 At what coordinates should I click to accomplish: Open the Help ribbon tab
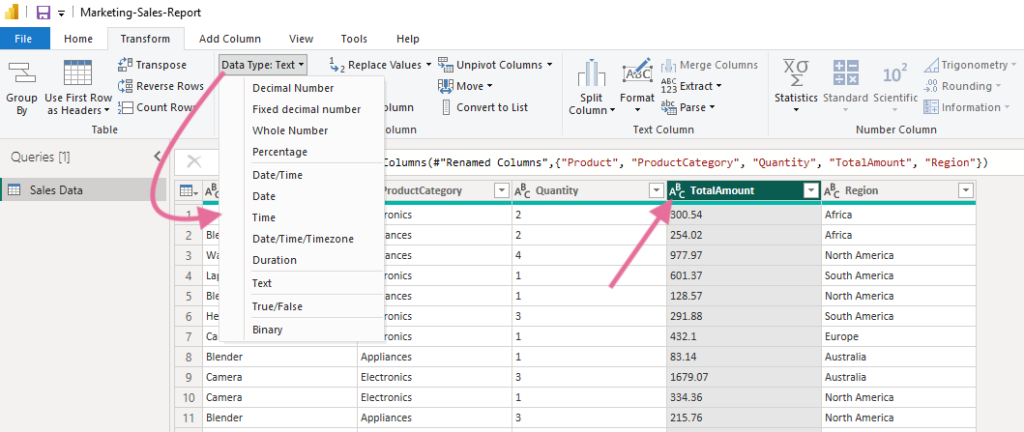tap(408, 39)
